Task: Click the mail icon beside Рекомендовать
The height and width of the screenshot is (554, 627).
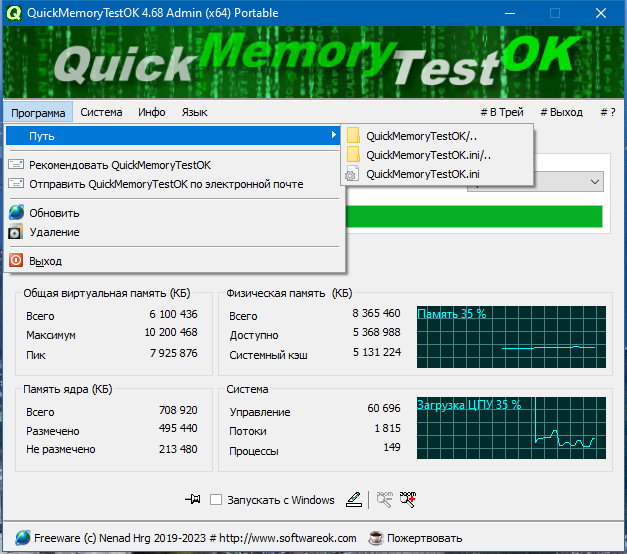Action: click(x=16, y=164)
